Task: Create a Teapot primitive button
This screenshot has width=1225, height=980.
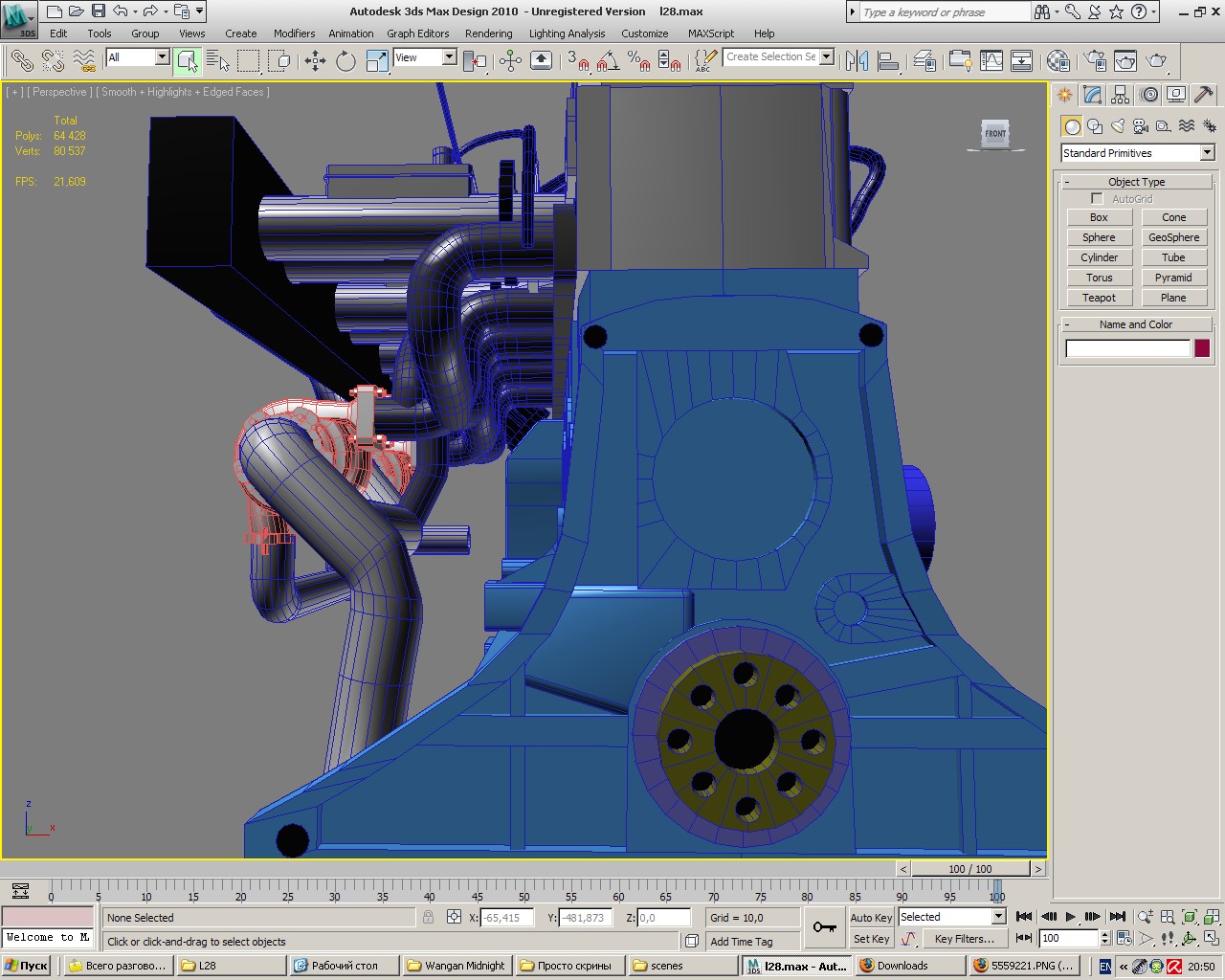Action: (1099, 298)
